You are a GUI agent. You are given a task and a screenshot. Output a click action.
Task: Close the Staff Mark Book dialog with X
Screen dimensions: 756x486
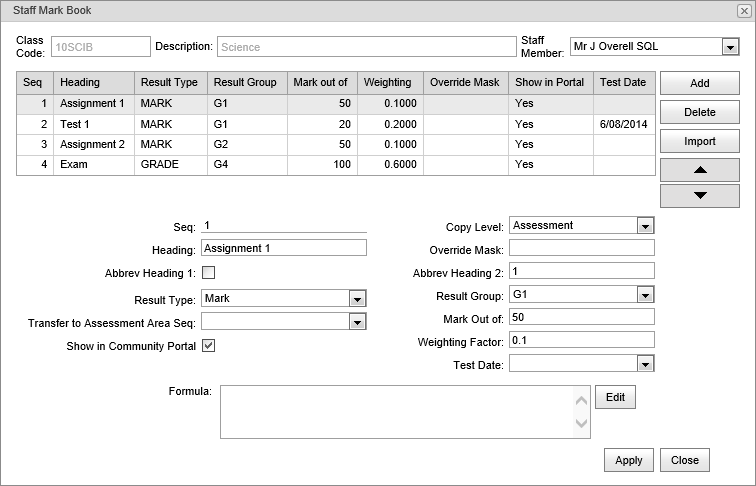pyautogui.click(x=744, y=11)
